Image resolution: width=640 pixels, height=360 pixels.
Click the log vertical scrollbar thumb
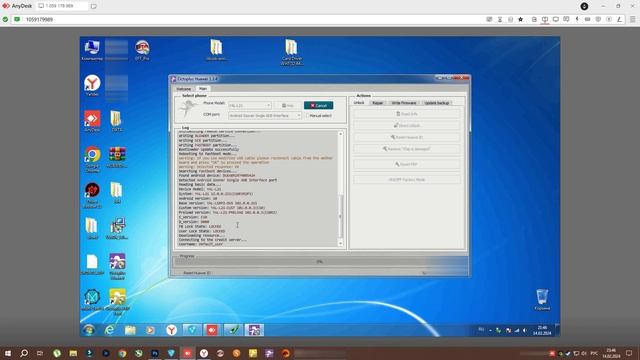340,216
